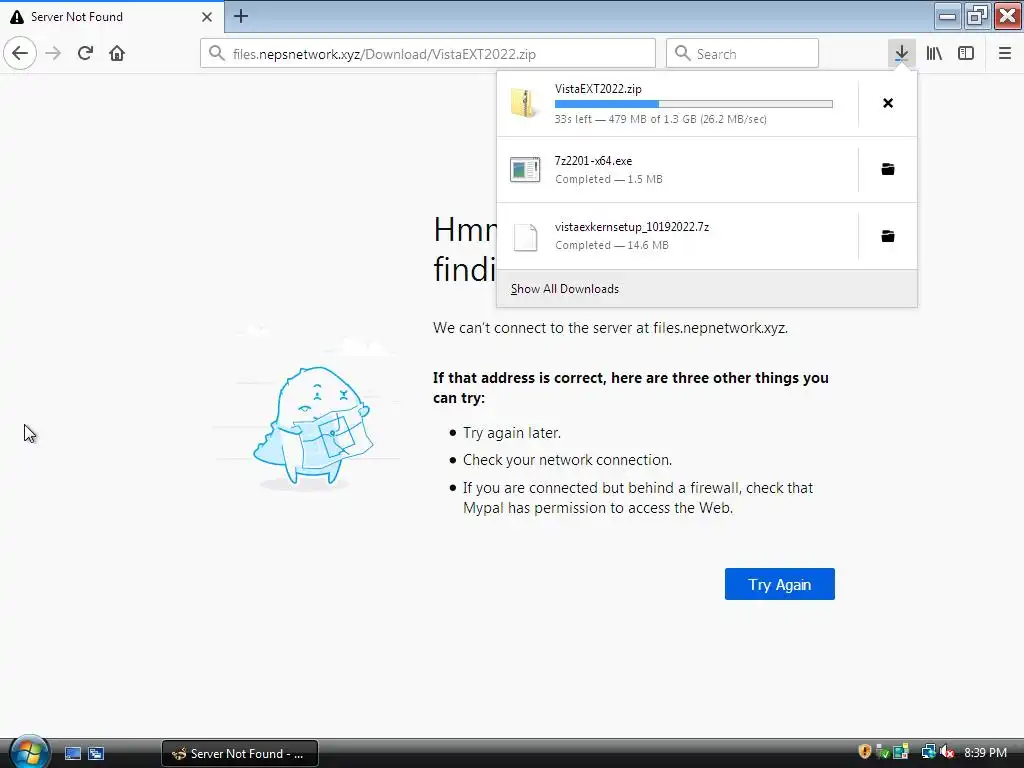This screenshot has width=1024, height=768.
Task: Open containing folder for vistaexkernsetup_10192022.7z
Action: (x=888, y=236)
